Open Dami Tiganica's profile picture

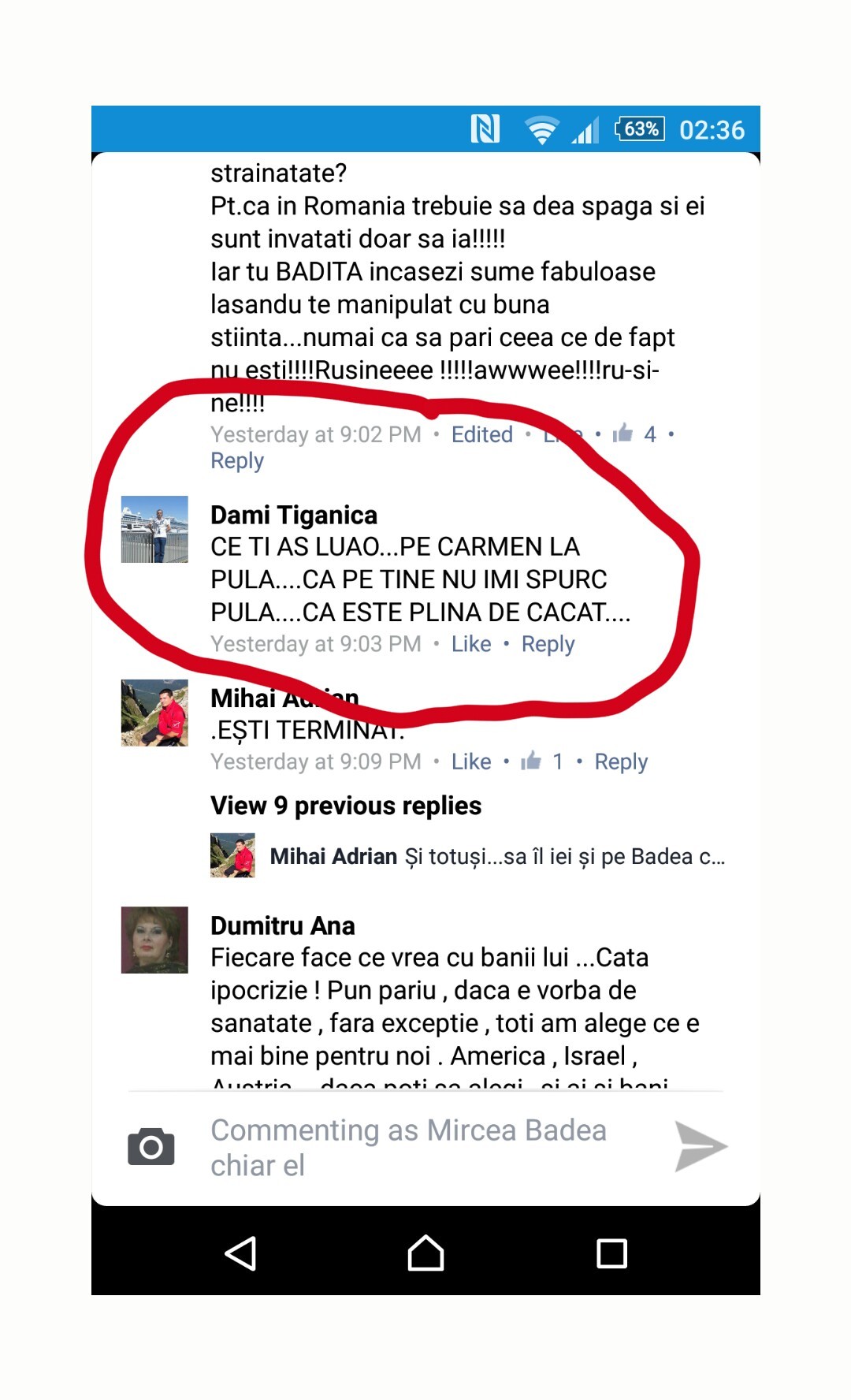154,529
